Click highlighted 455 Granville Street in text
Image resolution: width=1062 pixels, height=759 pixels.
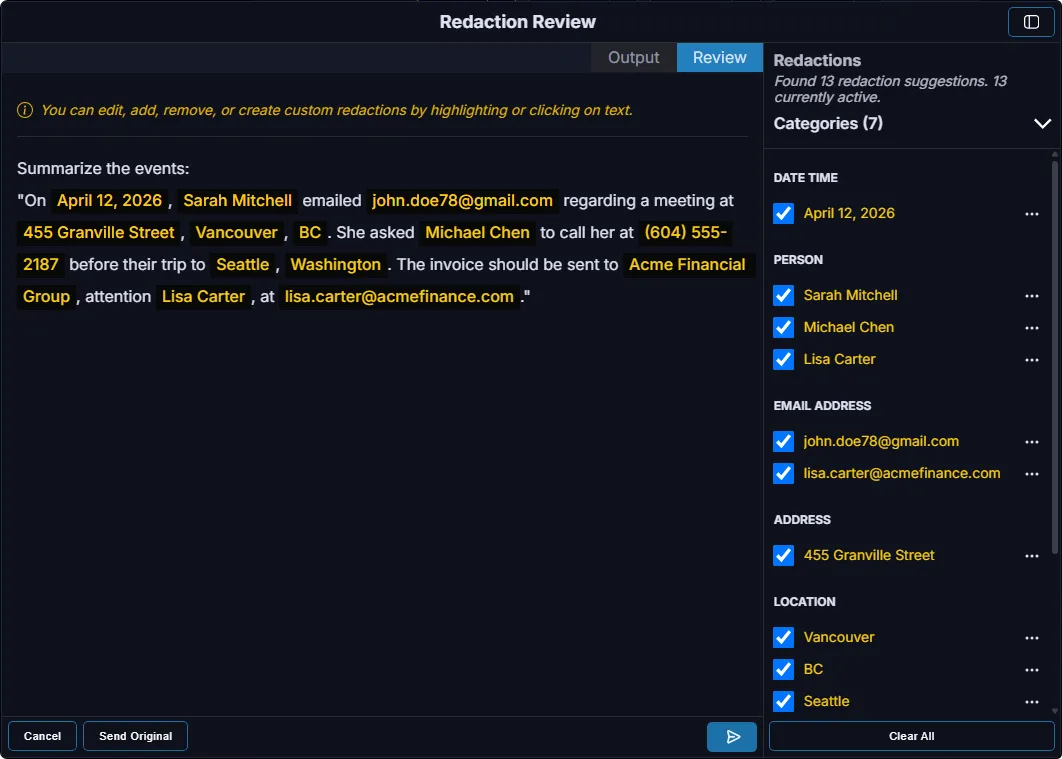(x=98, y=232)
